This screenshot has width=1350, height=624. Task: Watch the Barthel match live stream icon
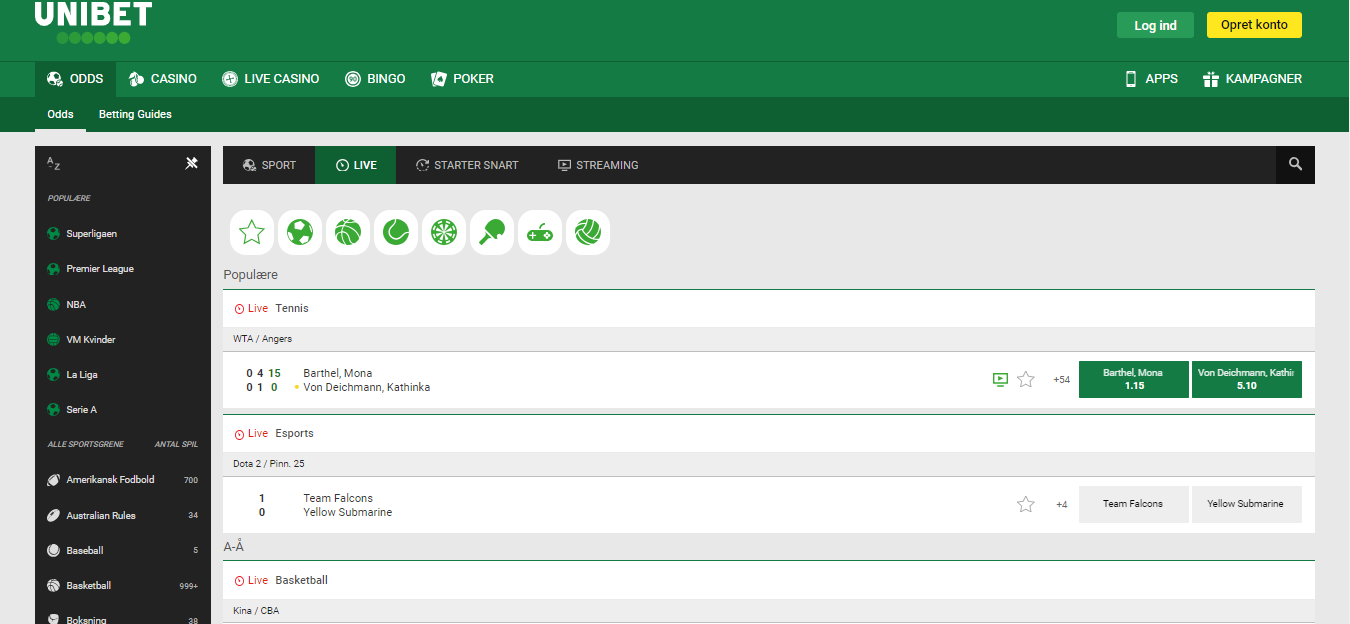1000,379
